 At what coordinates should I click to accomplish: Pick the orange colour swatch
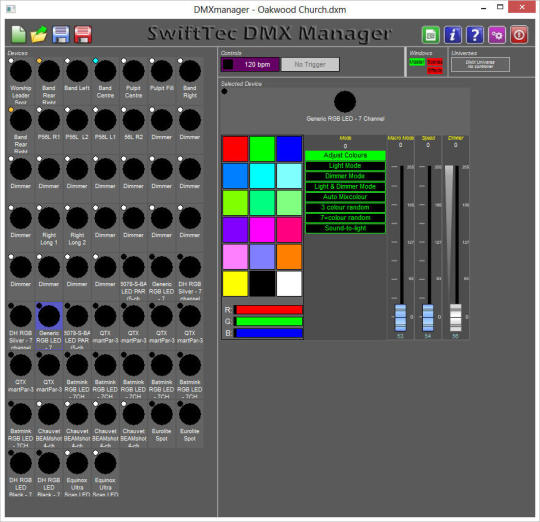tap(289, 257)
